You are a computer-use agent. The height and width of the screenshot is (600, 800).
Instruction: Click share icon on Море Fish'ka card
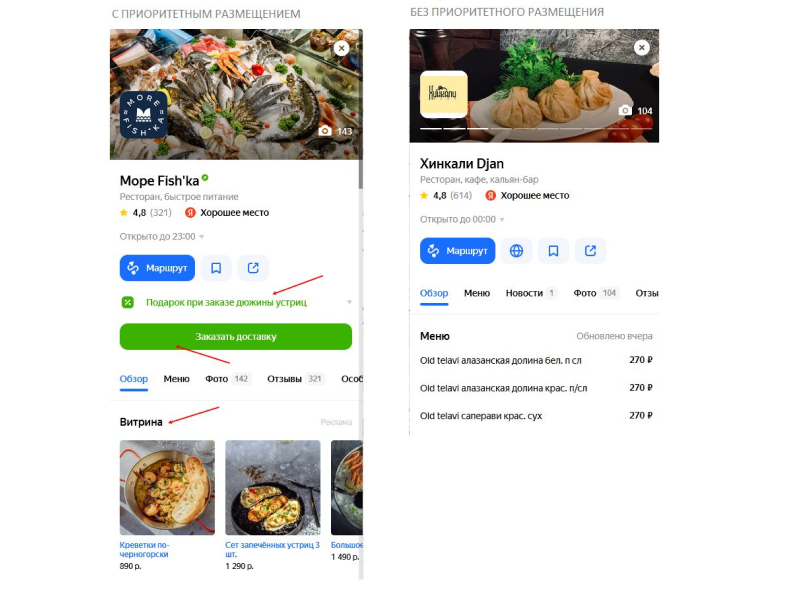(x=253, y=268)
